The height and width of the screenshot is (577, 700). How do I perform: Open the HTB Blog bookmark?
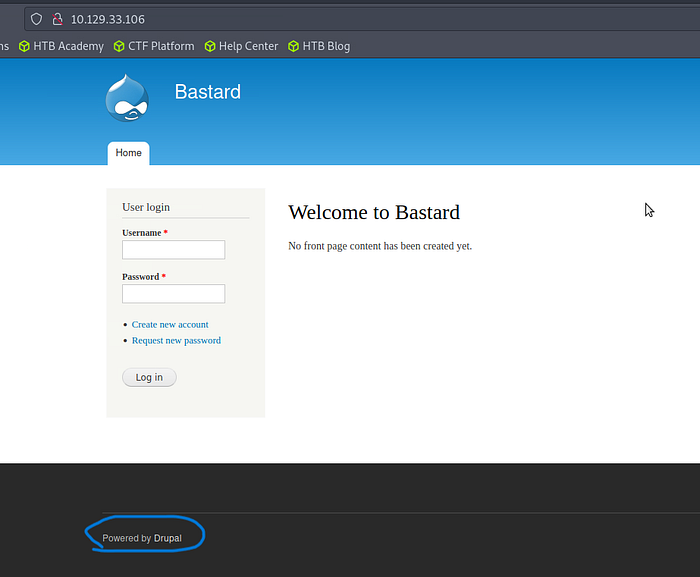tap(319, 46)
